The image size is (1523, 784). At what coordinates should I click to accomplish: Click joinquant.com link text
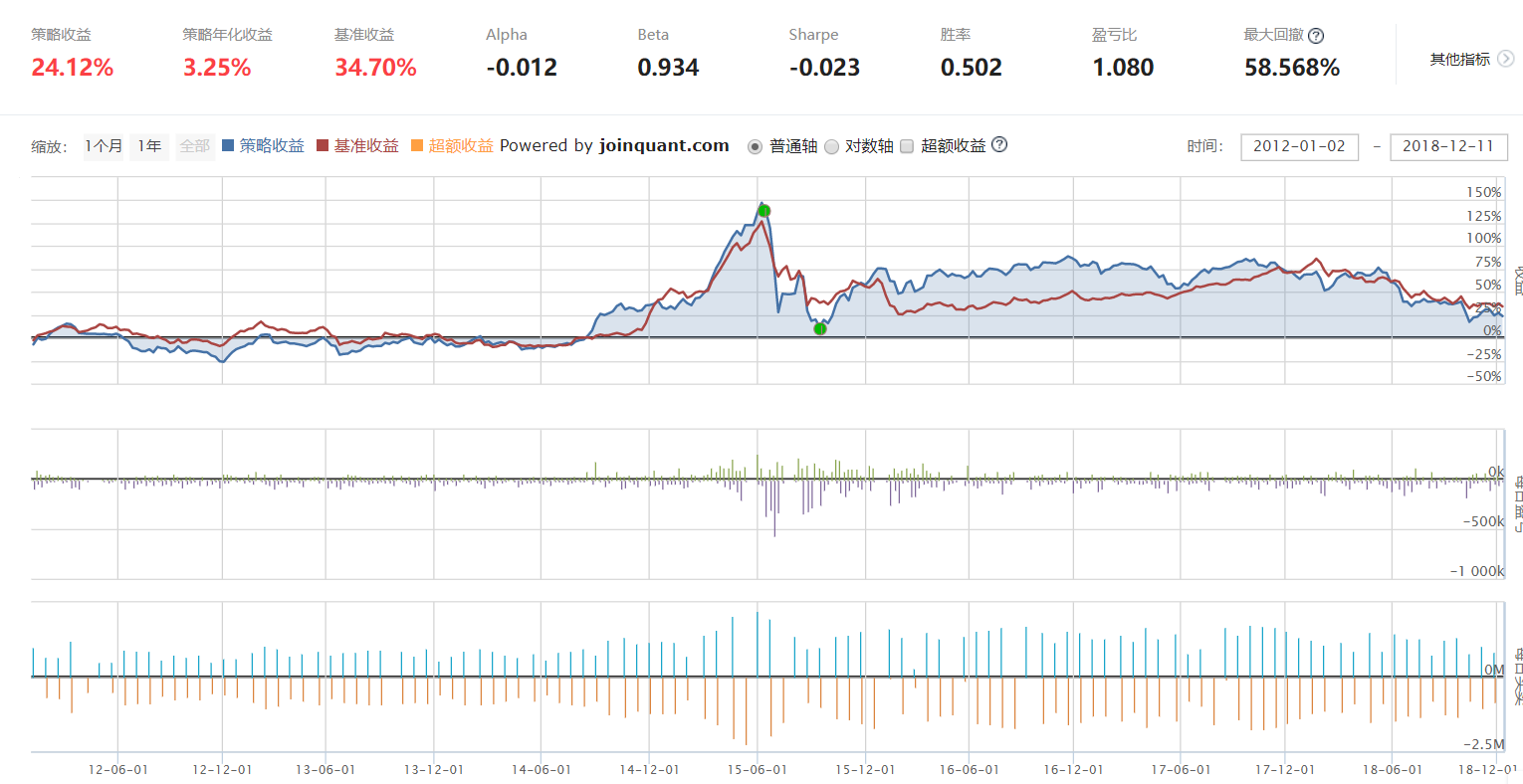pyautogui.click(x=664, y=145)
